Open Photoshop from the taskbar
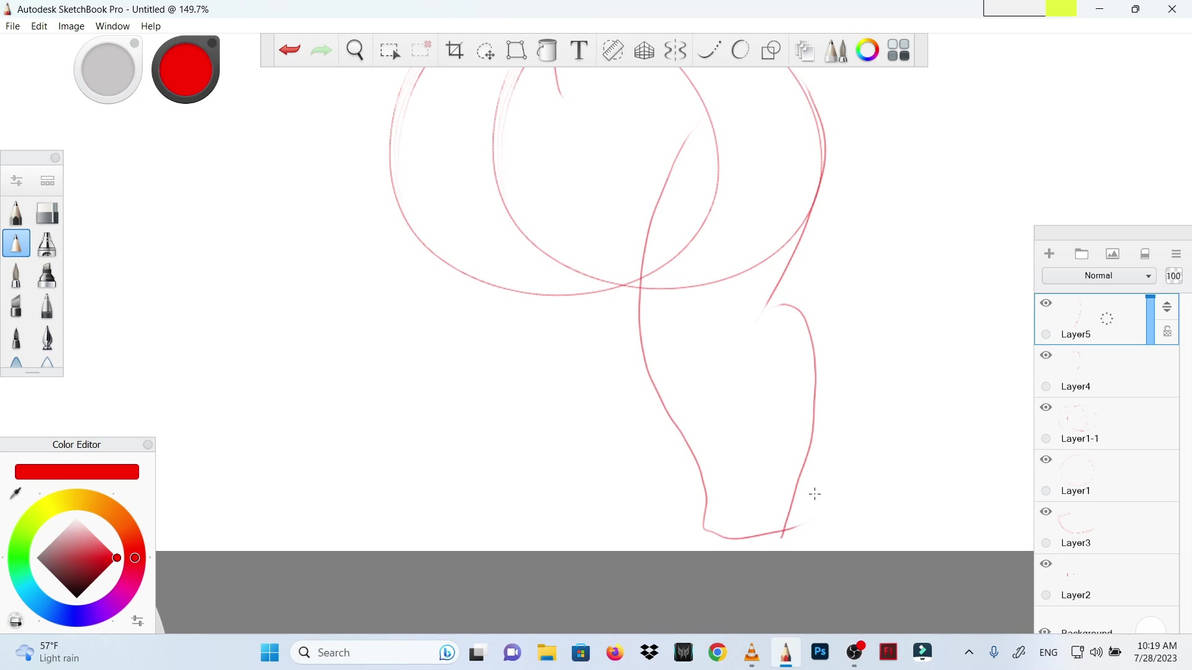 (820, 652)
